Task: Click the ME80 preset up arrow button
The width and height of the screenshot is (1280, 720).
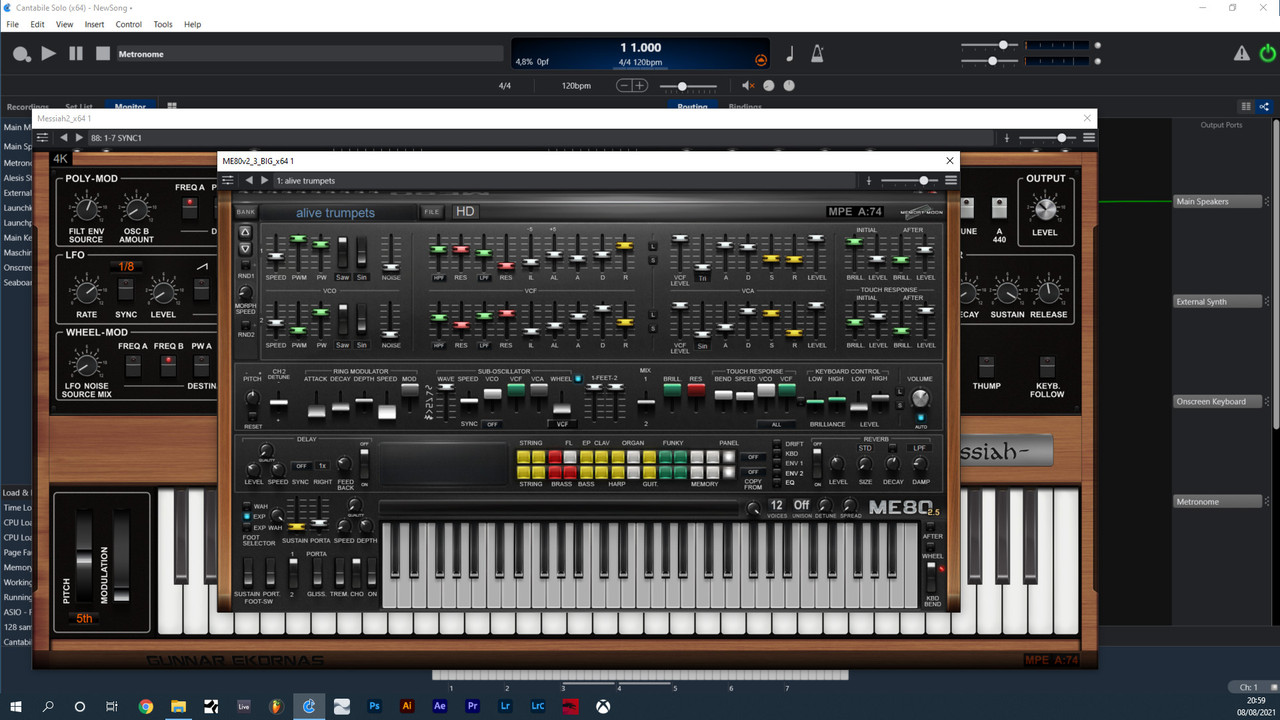Action: coord(245,231)
